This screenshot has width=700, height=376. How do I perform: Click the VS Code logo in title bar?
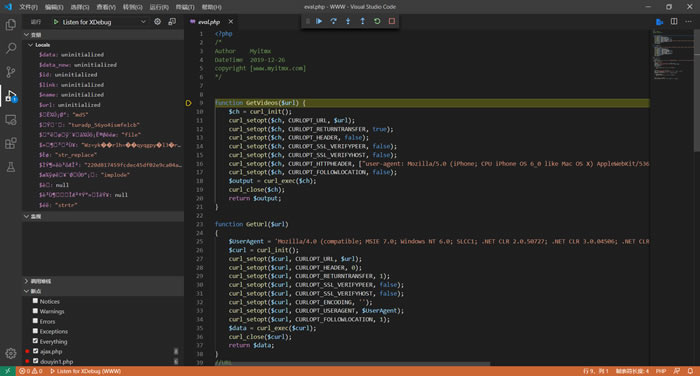[8, 7]
